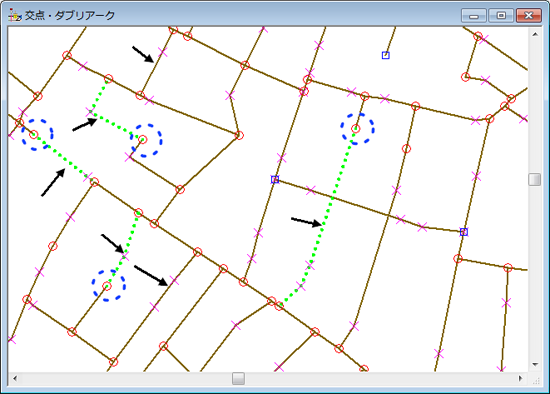This screenshot has width=550, height=394.
Task: Click the down arrow of the vertical scrollbar
Action: click(x=535, y=365)
